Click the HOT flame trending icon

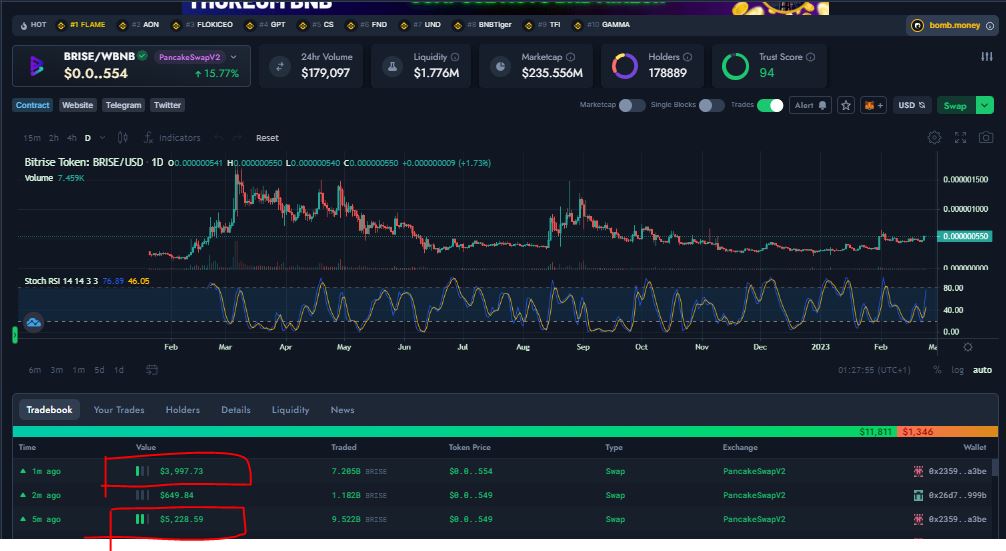click(x=24, y=25)
